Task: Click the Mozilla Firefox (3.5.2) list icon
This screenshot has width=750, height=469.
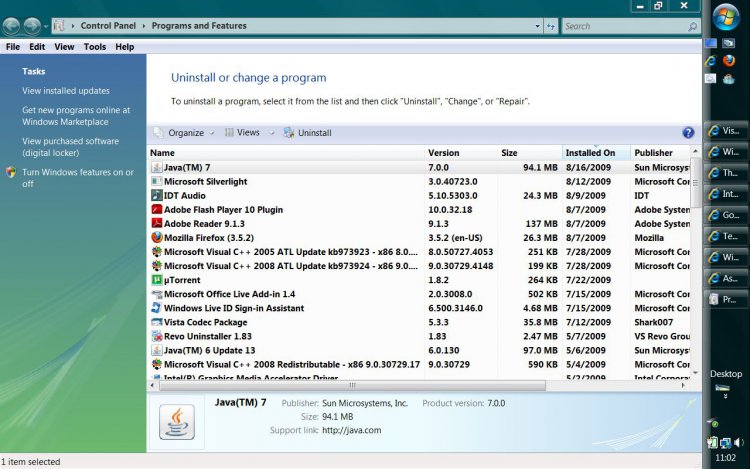Action: pyautogui.click(x=156, y=238)
